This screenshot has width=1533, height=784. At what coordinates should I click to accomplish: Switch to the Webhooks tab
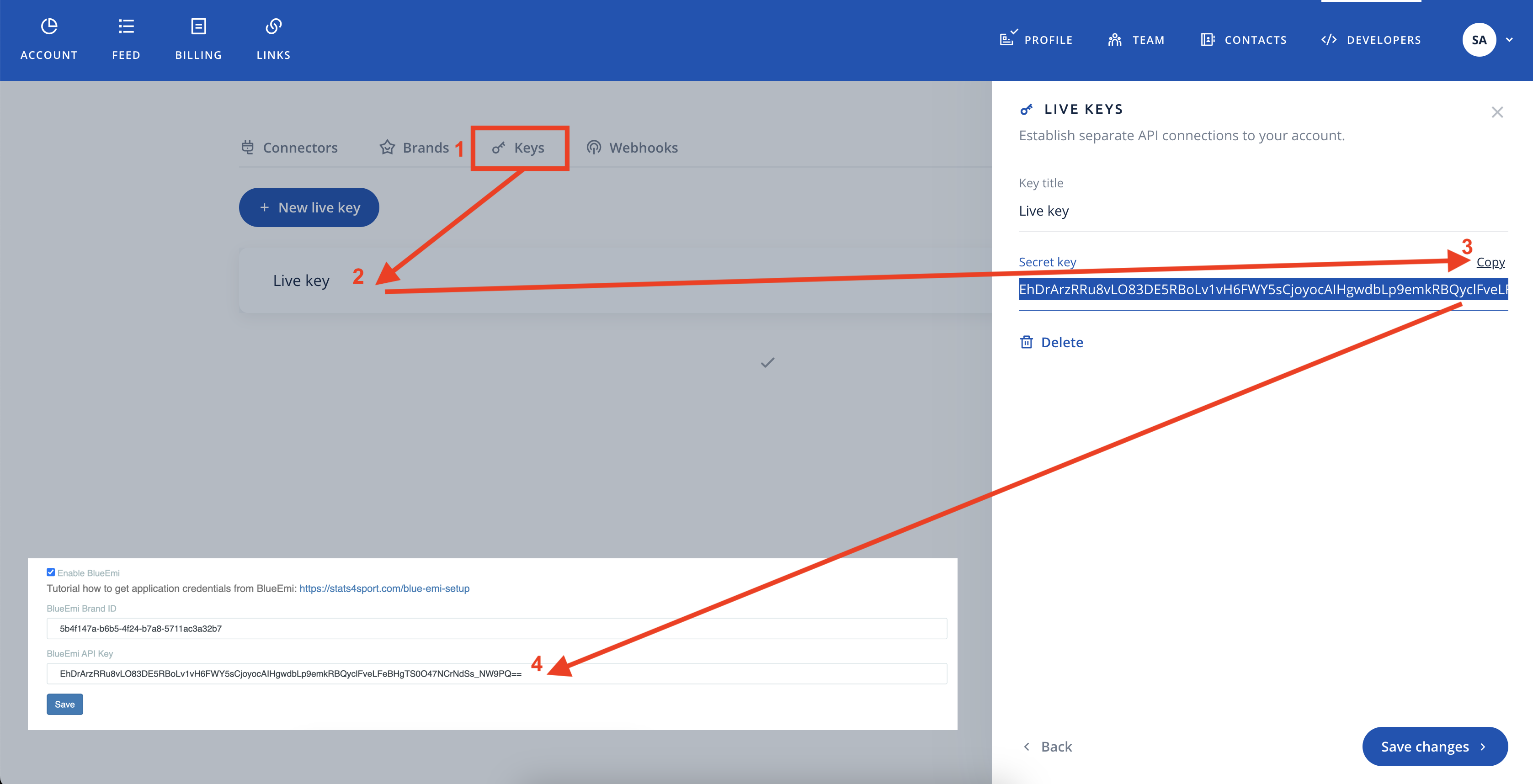click(632, 148)
